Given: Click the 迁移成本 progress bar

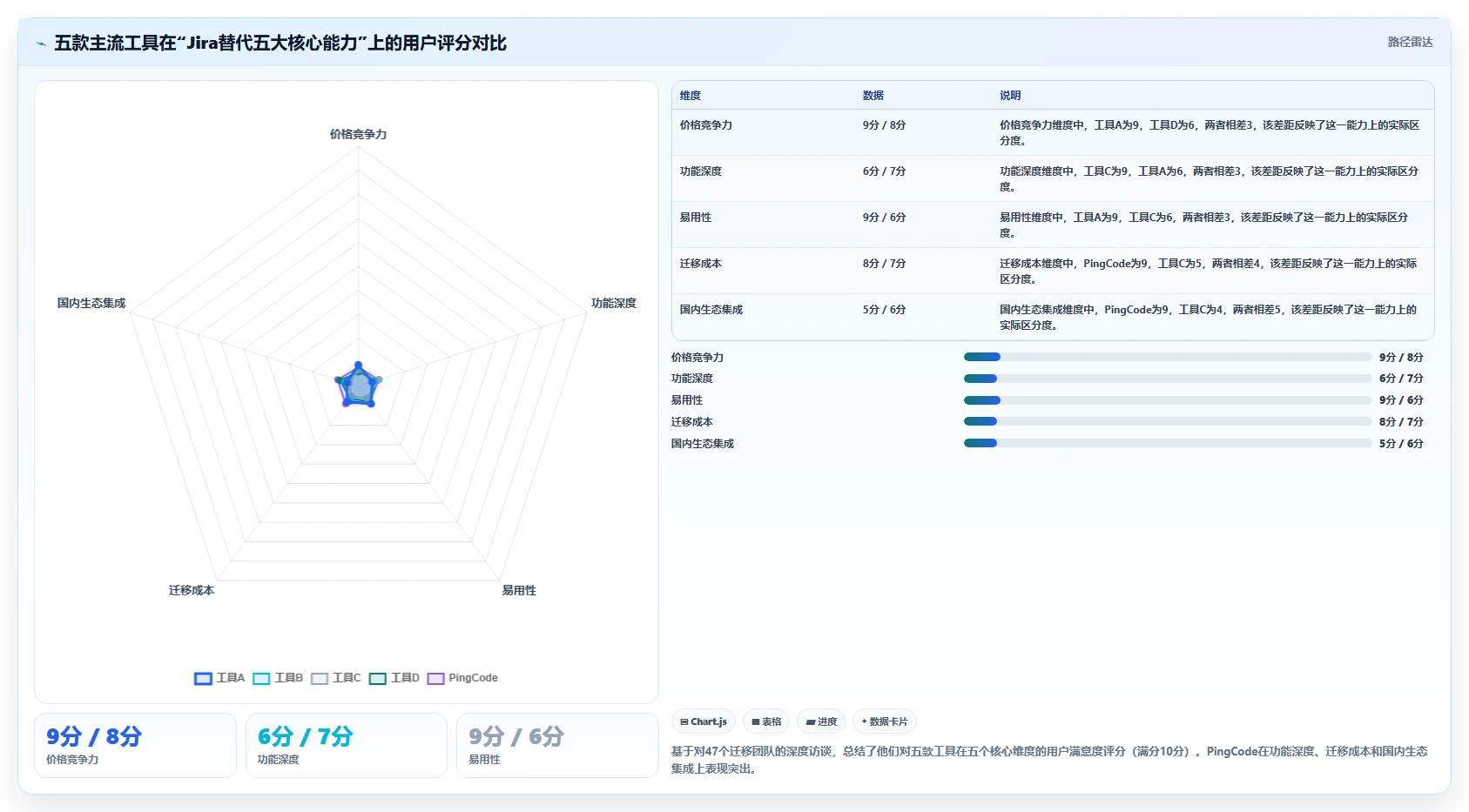Looking at the screenshot, I should [1168, 421].
